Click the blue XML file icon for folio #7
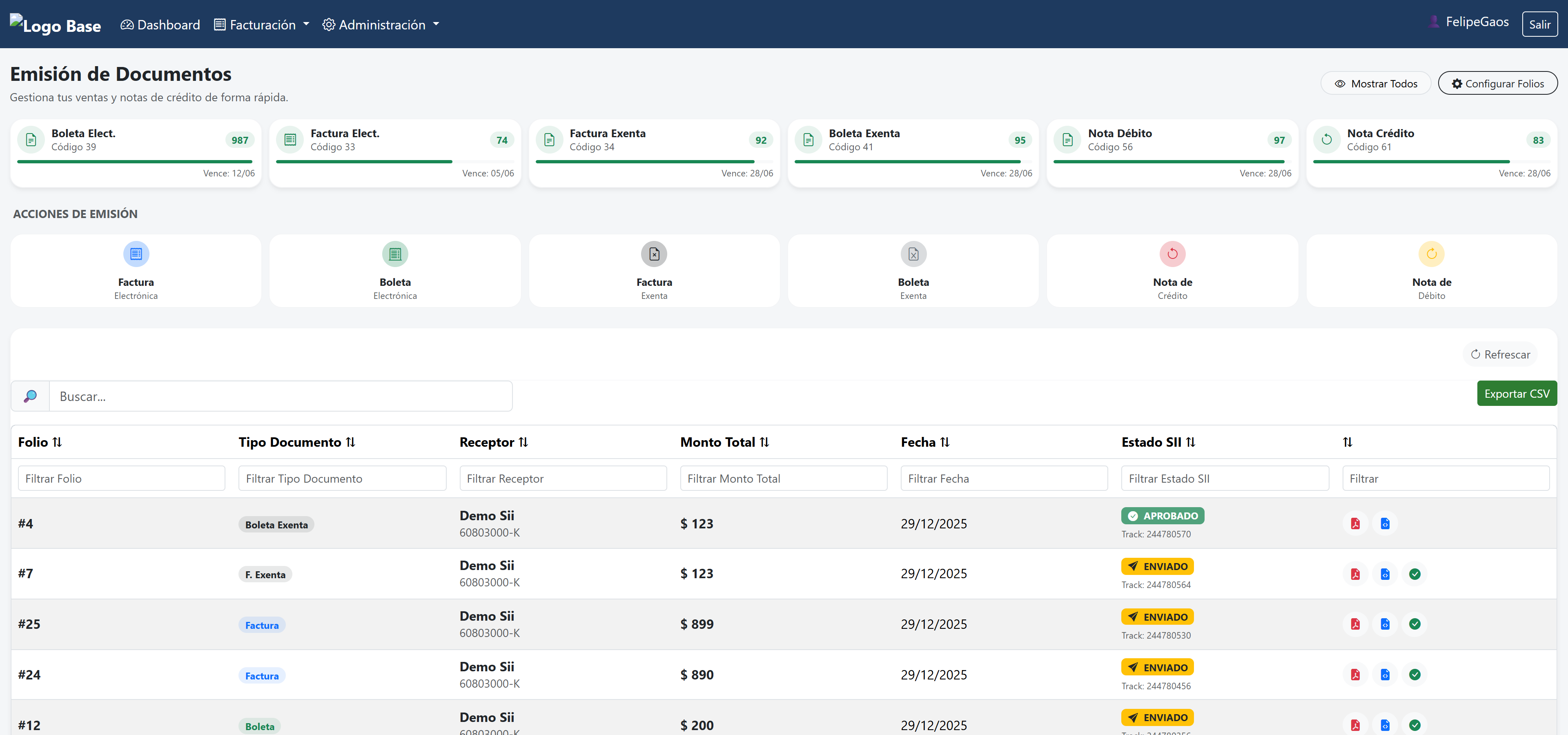Image resolution: width=1568 pixels, height=735 pixels. coord(1385,574)
